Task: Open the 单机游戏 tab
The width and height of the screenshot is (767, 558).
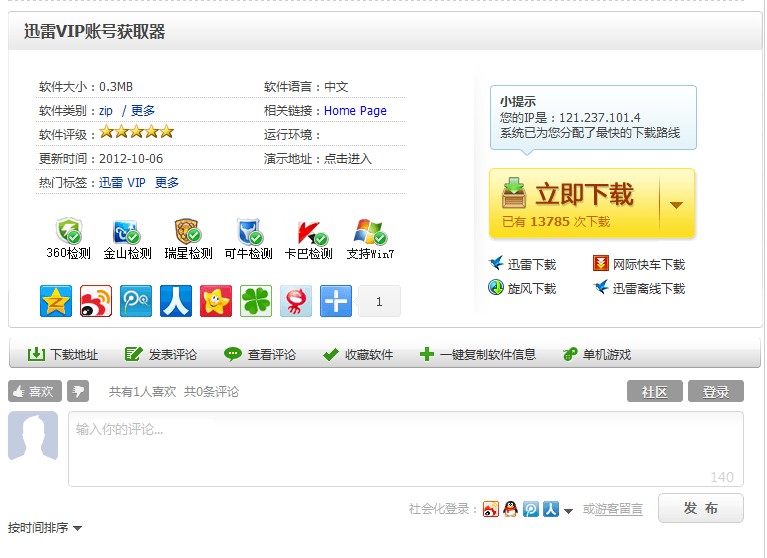Action: (x=597, y=355)
